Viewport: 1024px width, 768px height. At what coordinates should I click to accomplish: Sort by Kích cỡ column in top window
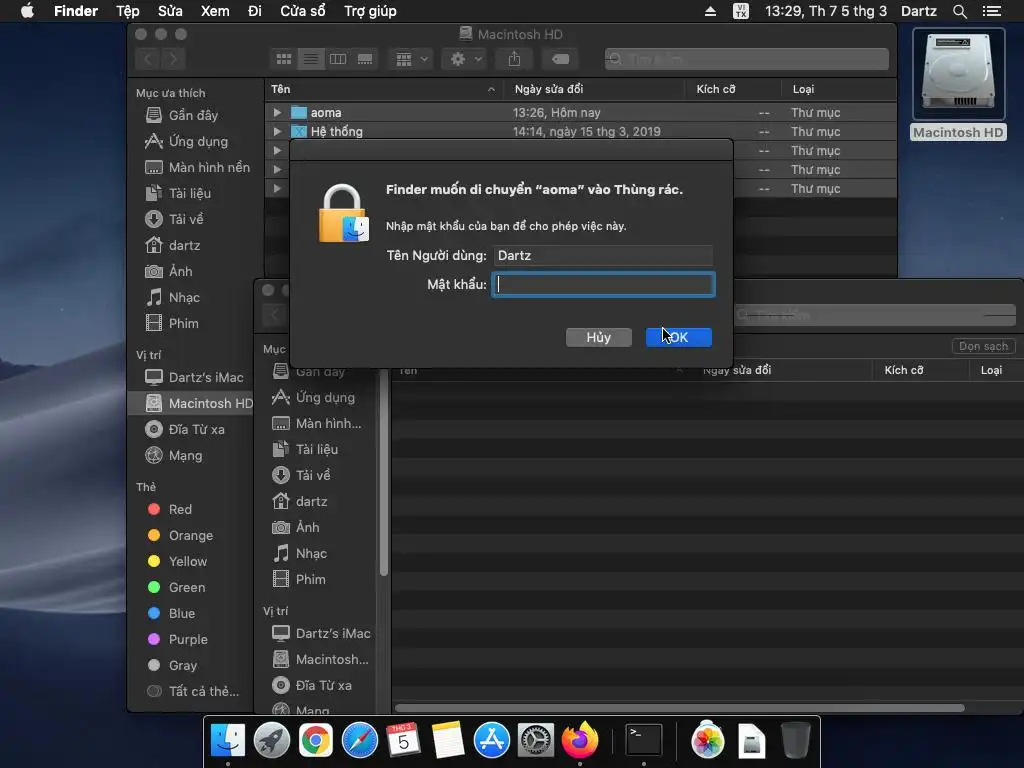733,89
